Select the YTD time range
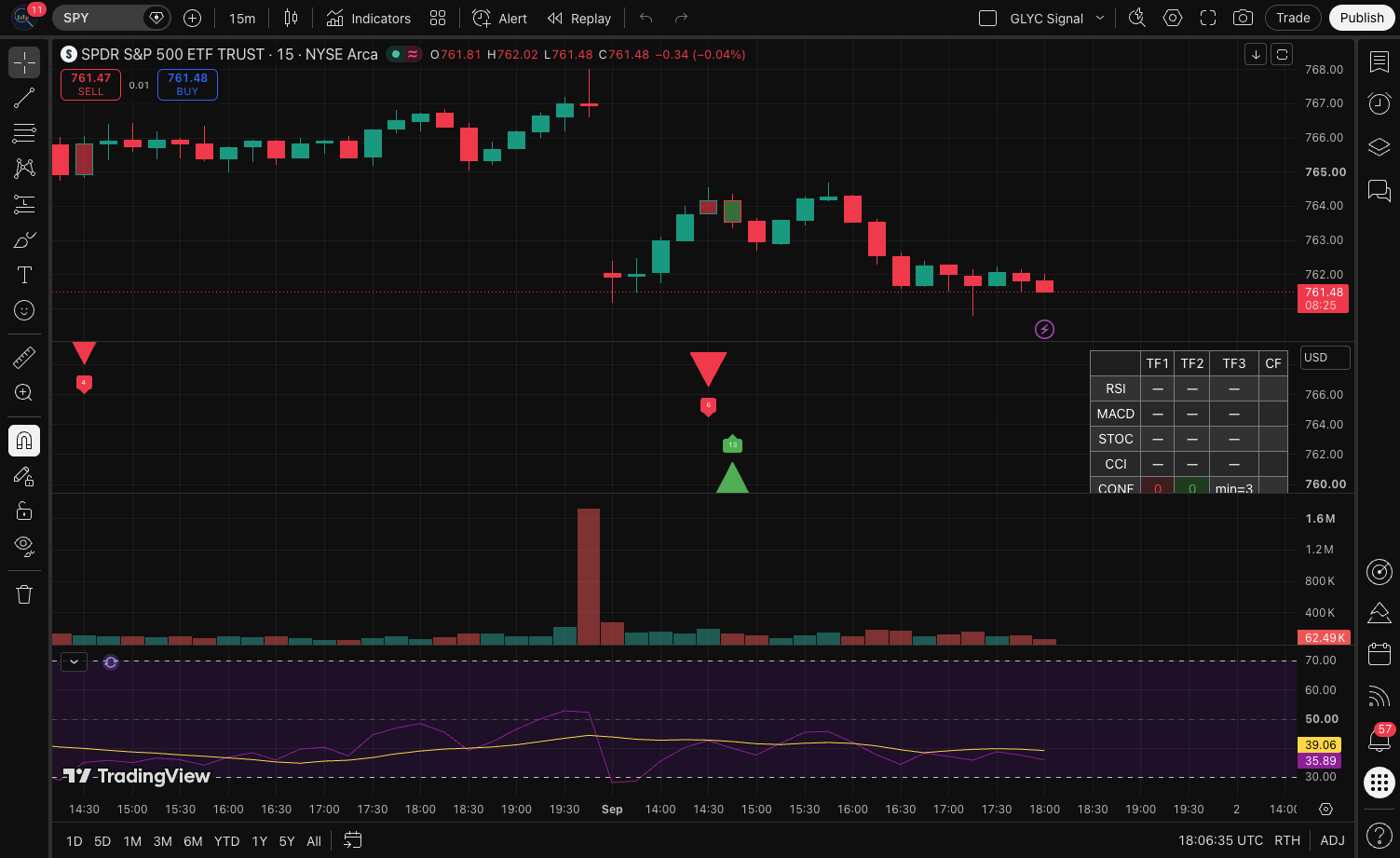This screenshot has width=1400, height=858. 226,841
